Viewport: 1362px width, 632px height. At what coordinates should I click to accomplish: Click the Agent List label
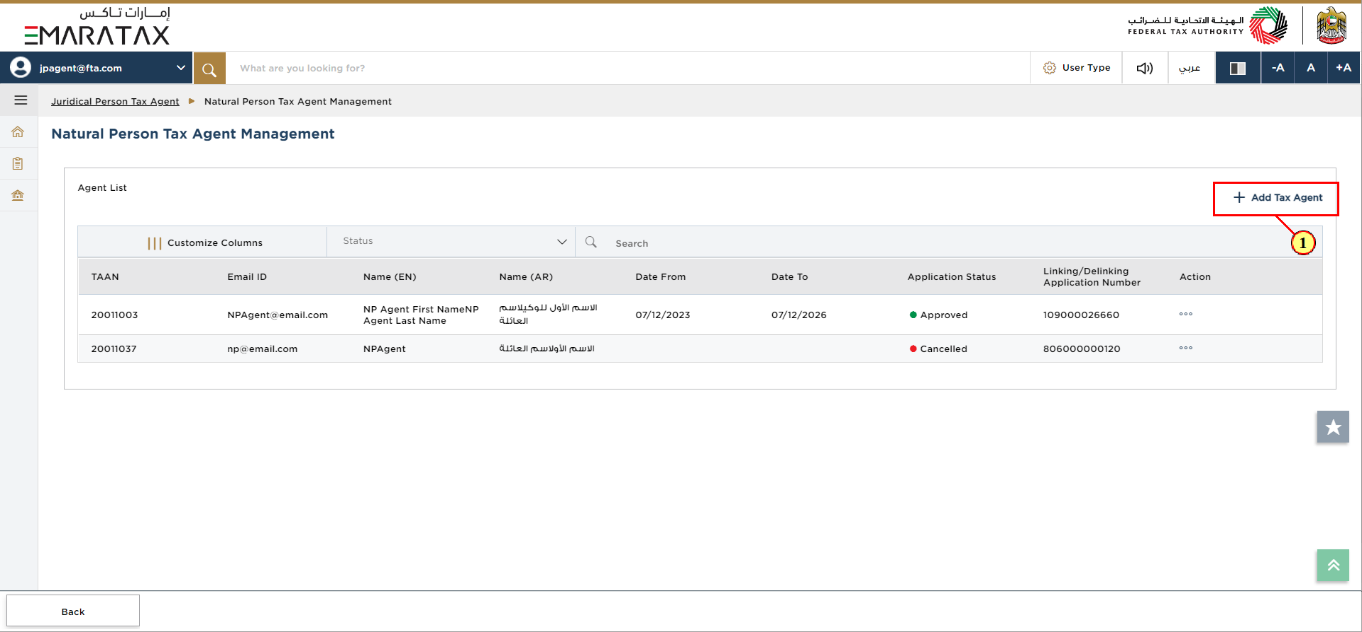(102, 188)
